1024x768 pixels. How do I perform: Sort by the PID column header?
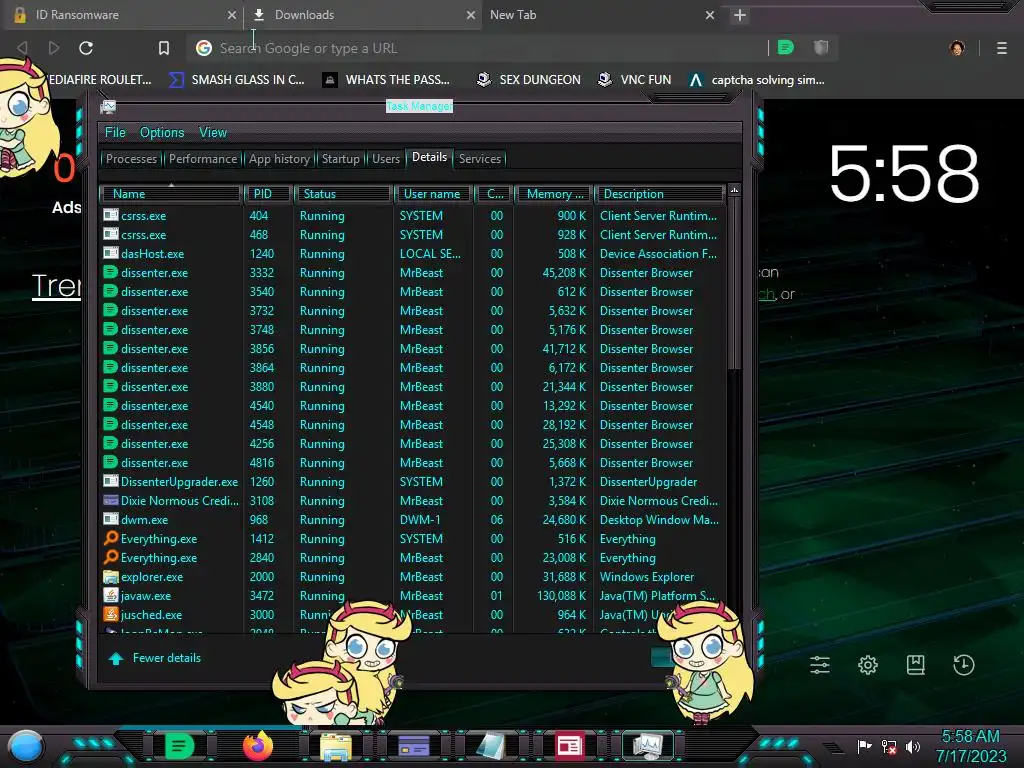(x=268, y=194)
